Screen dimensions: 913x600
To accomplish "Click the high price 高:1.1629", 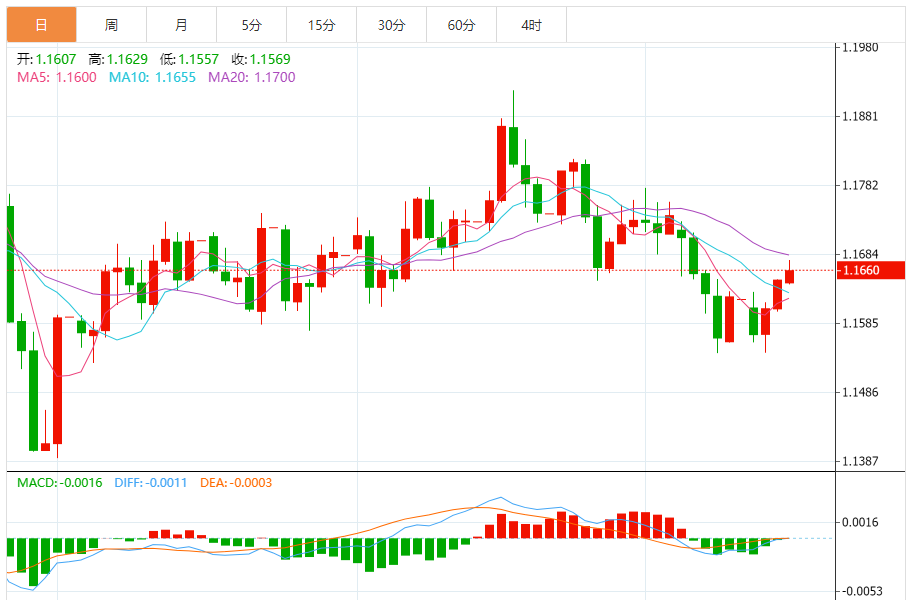I will [118, 59].
